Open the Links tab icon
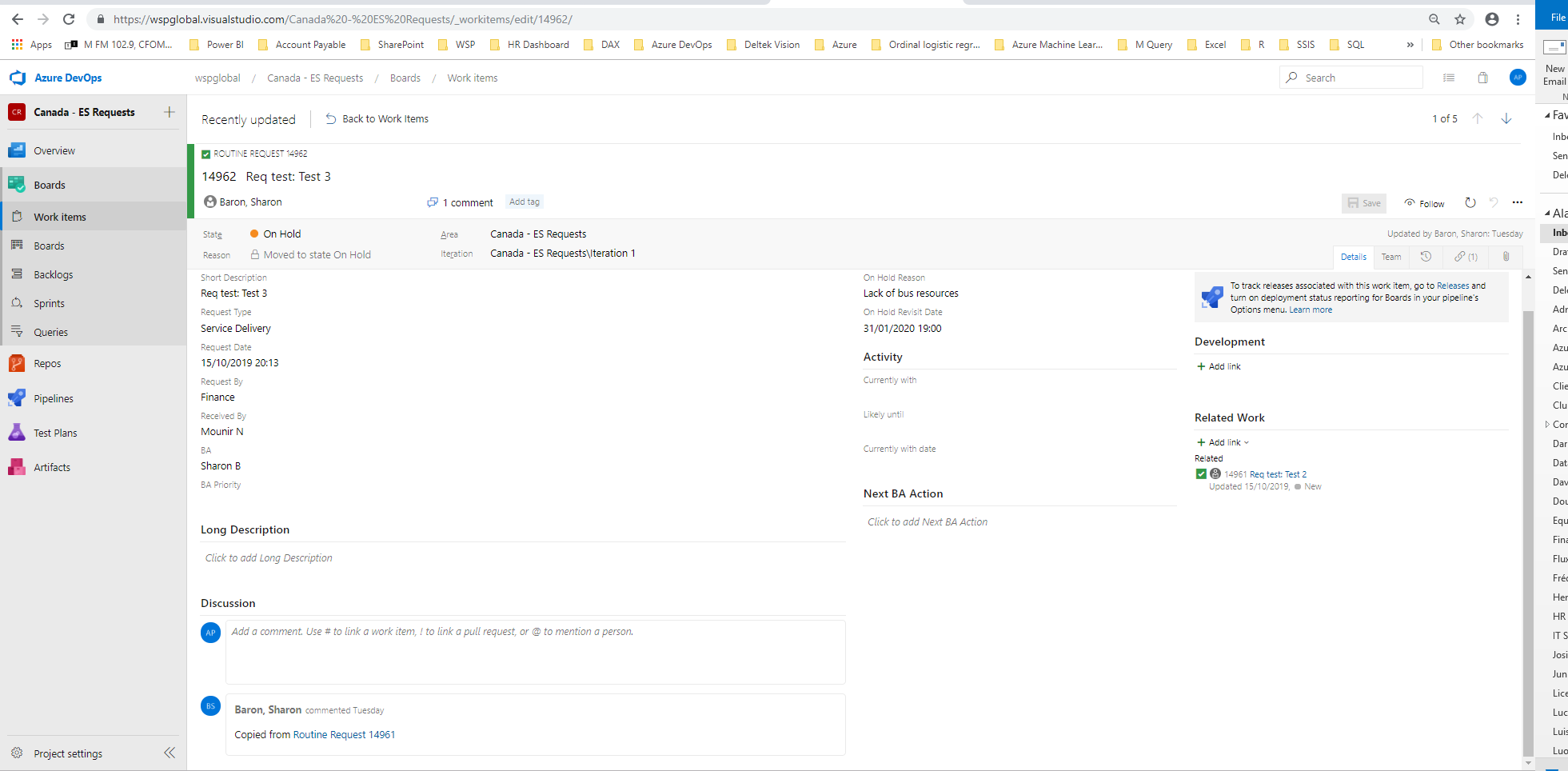 [1466, 257]
